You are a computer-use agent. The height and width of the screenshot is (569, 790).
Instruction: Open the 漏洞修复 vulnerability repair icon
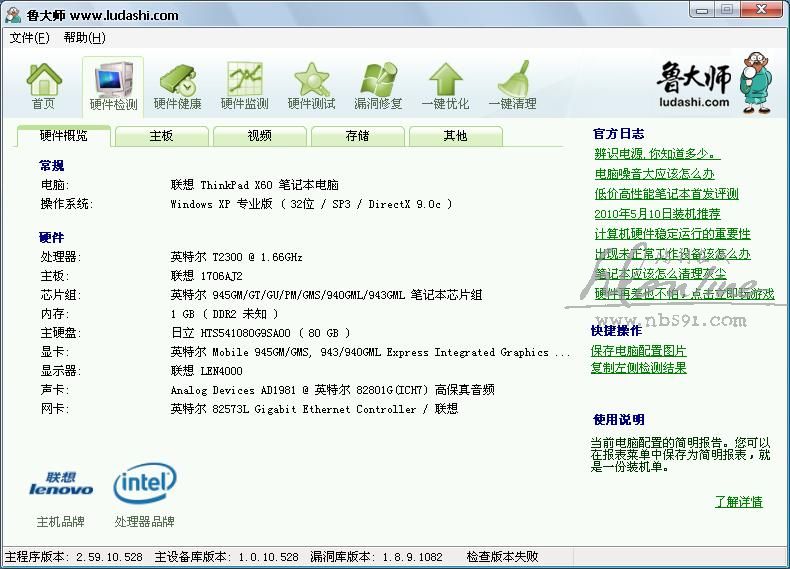(378, 80)
